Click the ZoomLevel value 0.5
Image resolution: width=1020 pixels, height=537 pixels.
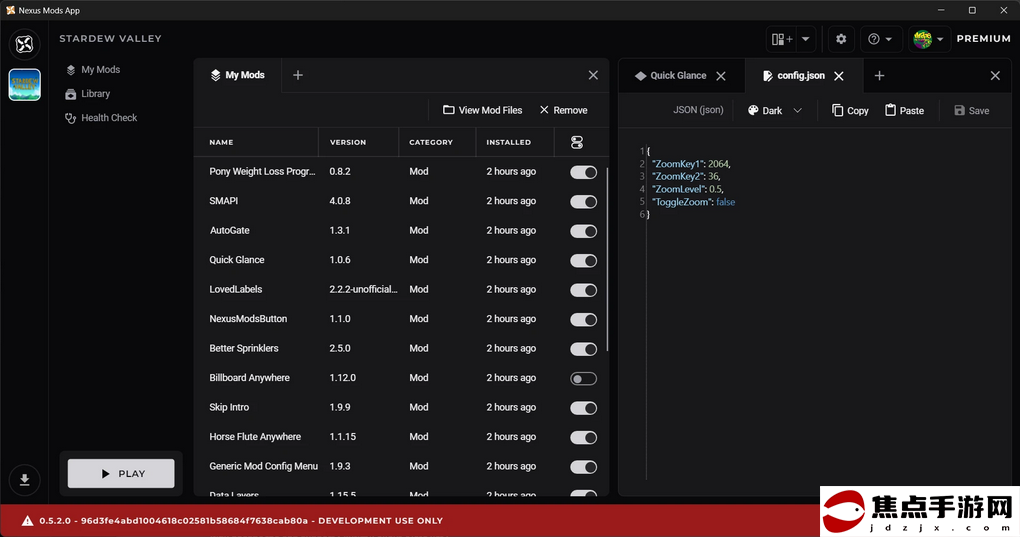716,189
